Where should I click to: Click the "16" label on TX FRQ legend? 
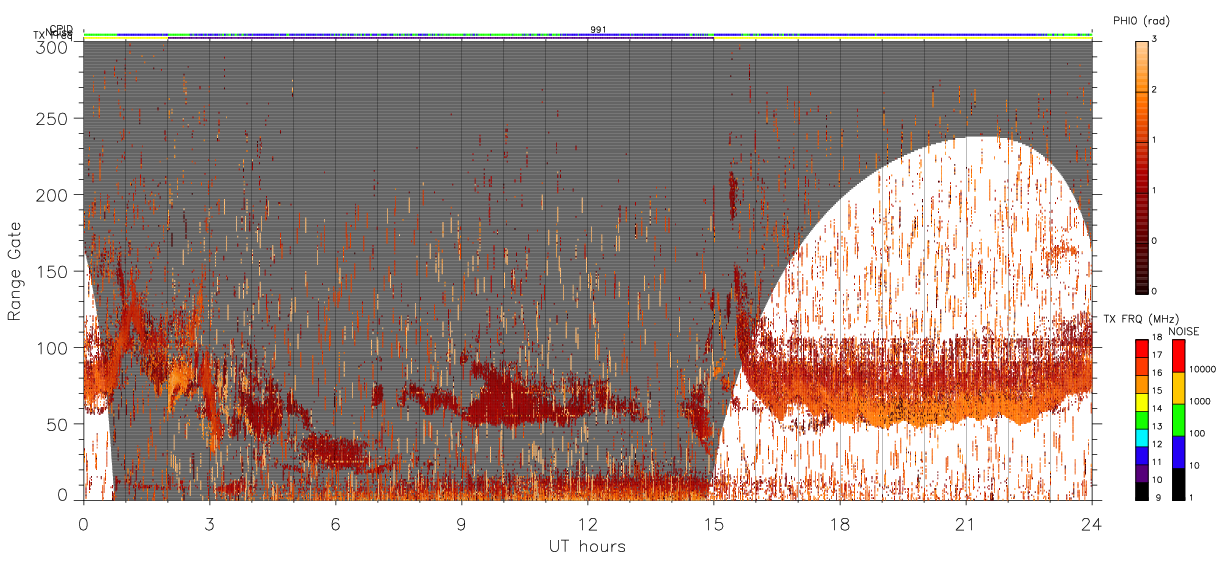1157,372
